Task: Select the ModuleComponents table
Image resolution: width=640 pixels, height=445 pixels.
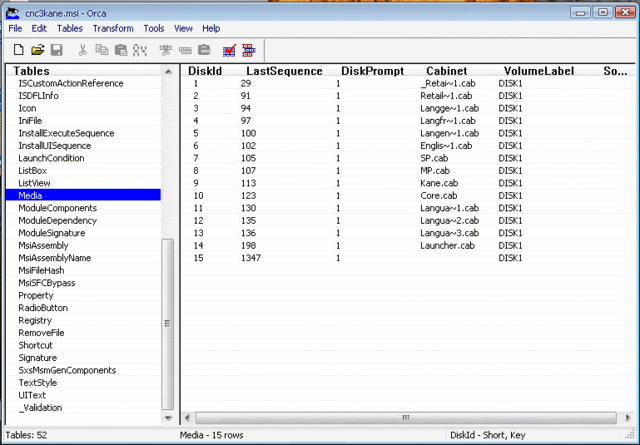Action: click(58, 208)
